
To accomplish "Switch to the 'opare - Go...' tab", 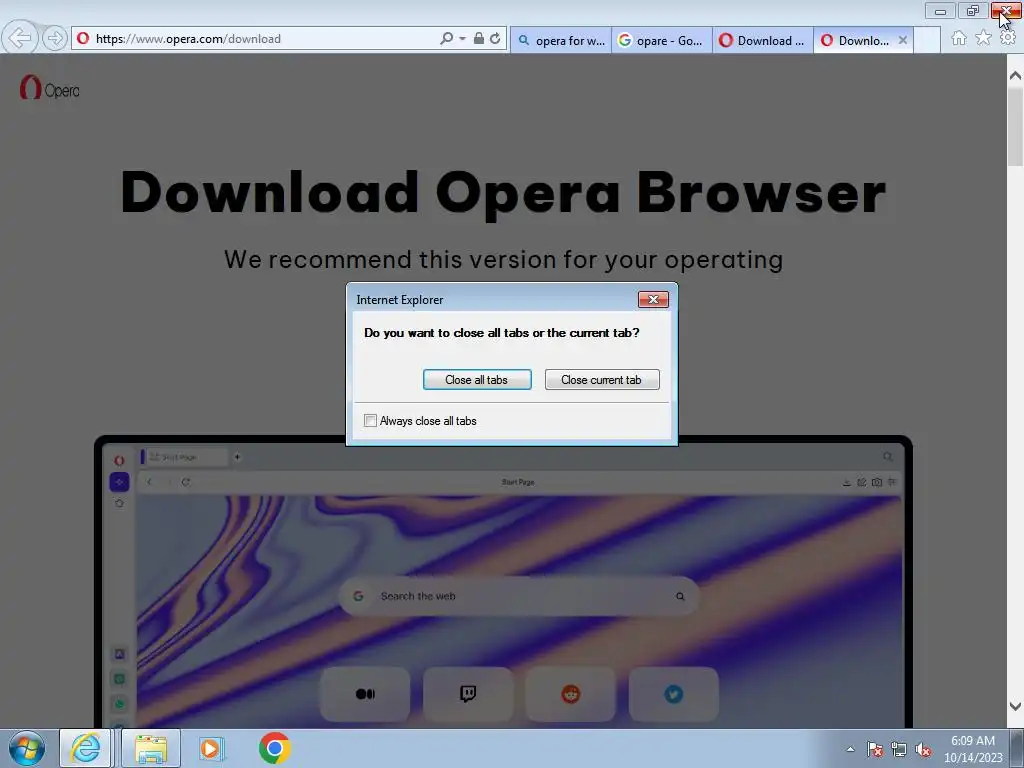I will (x=662, y=40).
